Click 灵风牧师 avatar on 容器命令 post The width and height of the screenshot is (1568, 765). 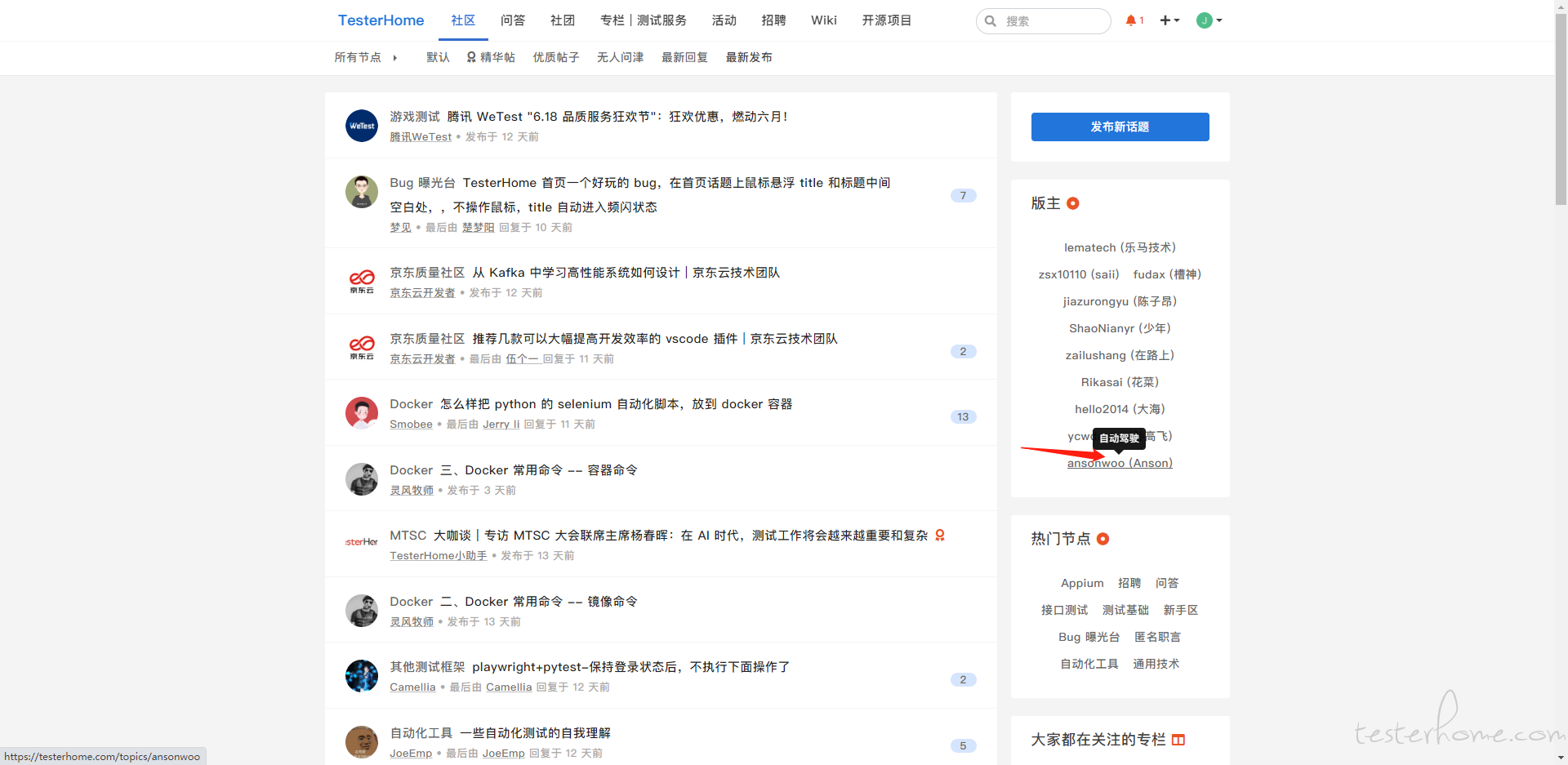click(x=362, y=479)
